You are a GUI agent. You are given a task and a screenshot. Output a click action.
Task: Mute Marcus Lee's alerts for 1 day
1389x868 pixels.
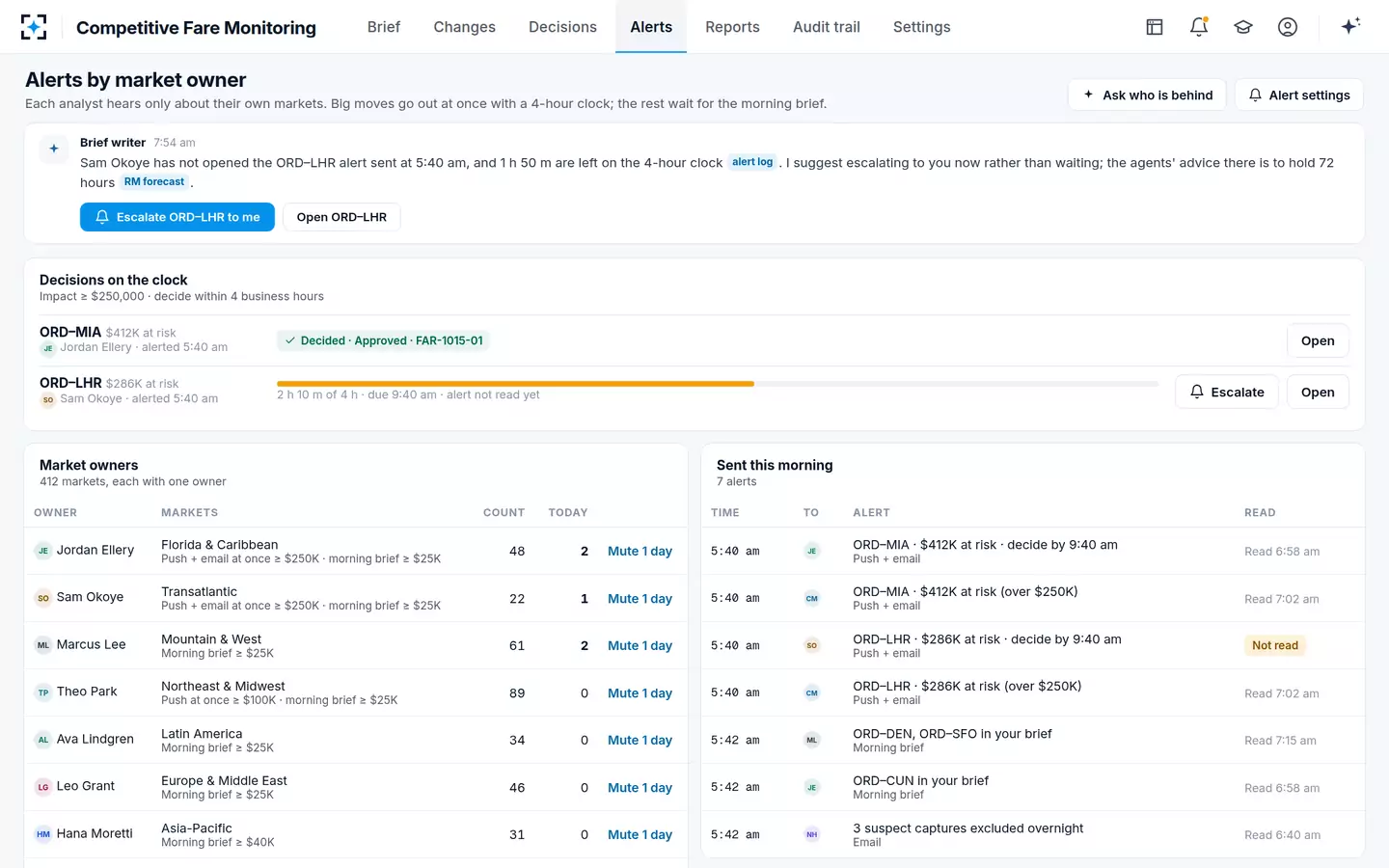coord(640,645)
